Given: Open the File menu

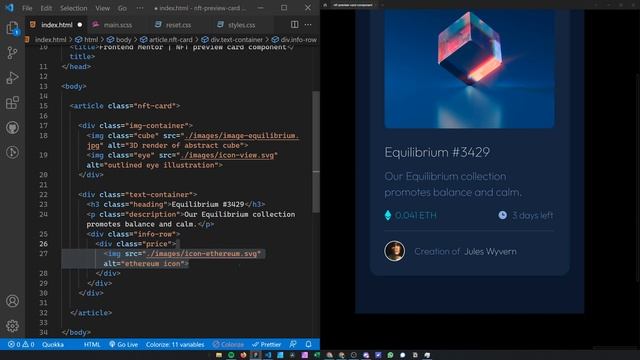Looking at the screenshot, I should (x=27, y=8).
